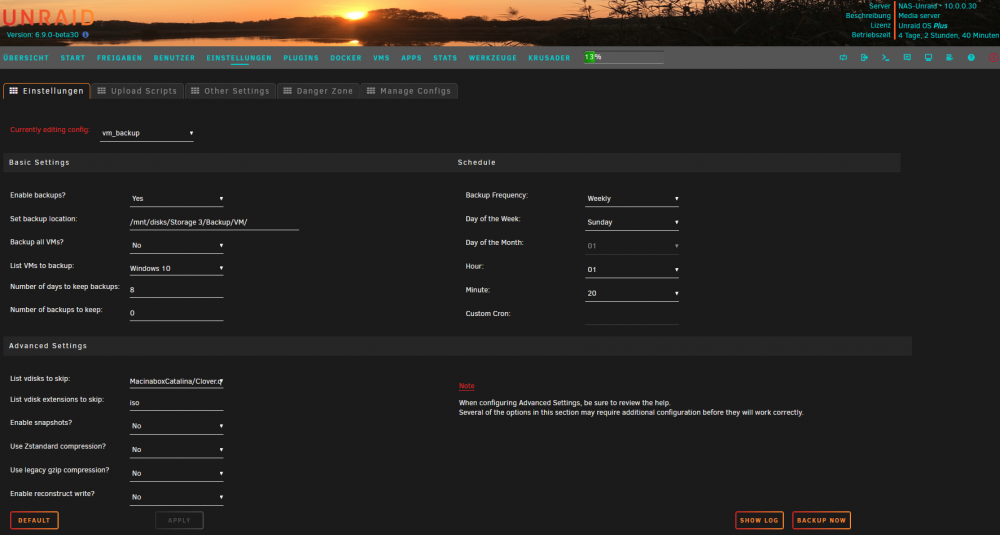The image size is (1000, 535).
Task: Switch to the Manage Configs tab
Action: click(x=409, y=91)
